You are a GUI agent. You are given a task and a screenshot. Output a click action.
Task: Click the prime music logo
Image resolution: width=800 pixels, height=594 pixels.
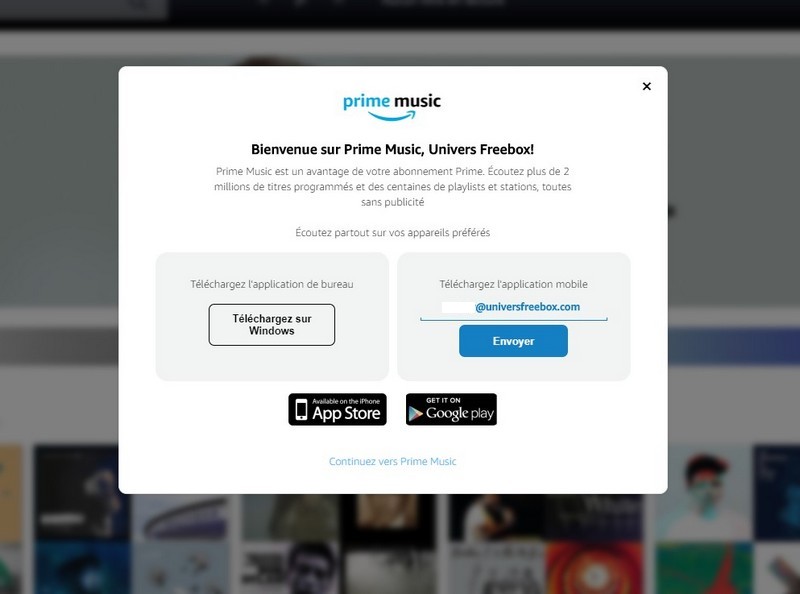pyautogui.click(x=392, y=107)
